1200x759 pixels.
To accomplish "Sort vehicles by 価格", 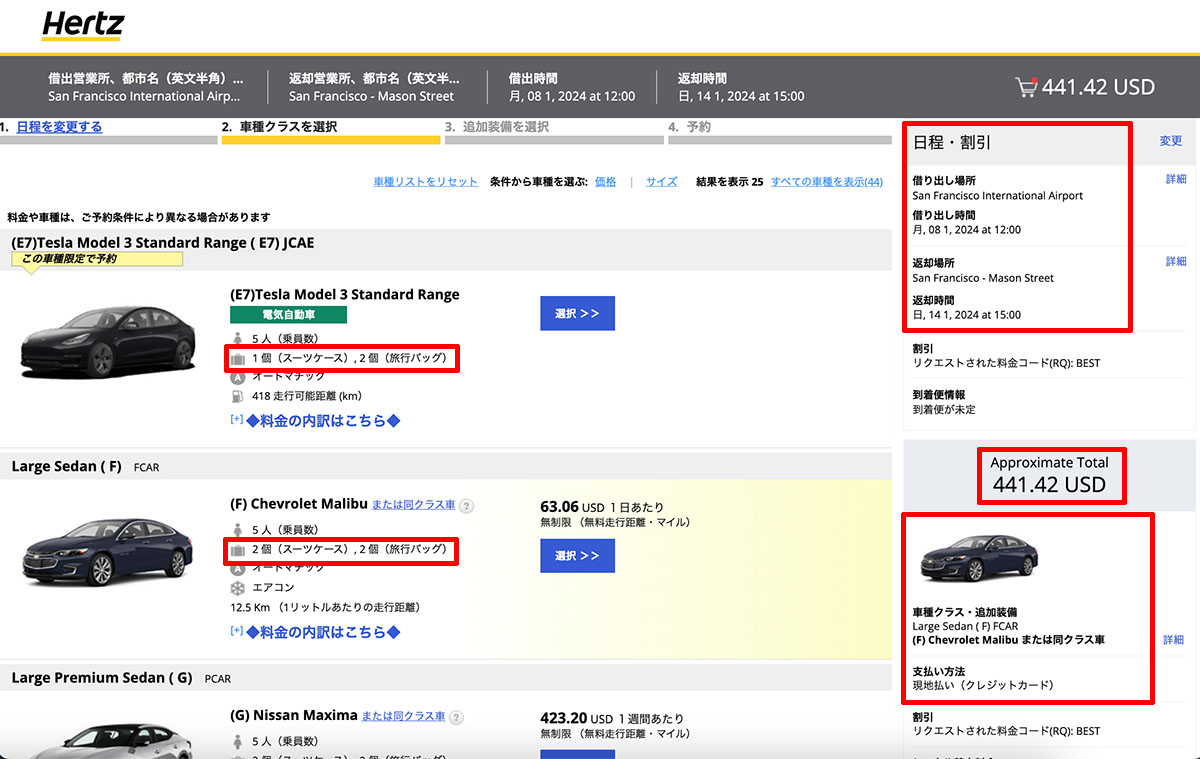I will 605,182.
